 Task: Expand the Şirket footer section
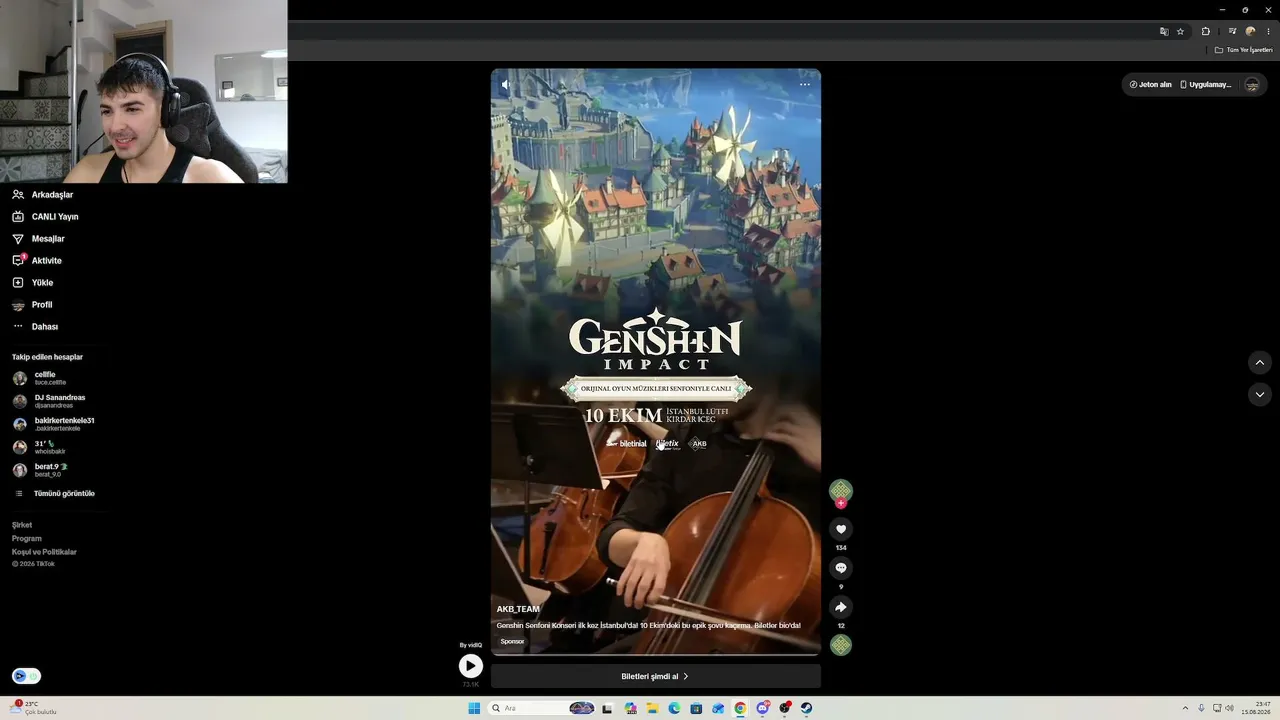(22, 525)
